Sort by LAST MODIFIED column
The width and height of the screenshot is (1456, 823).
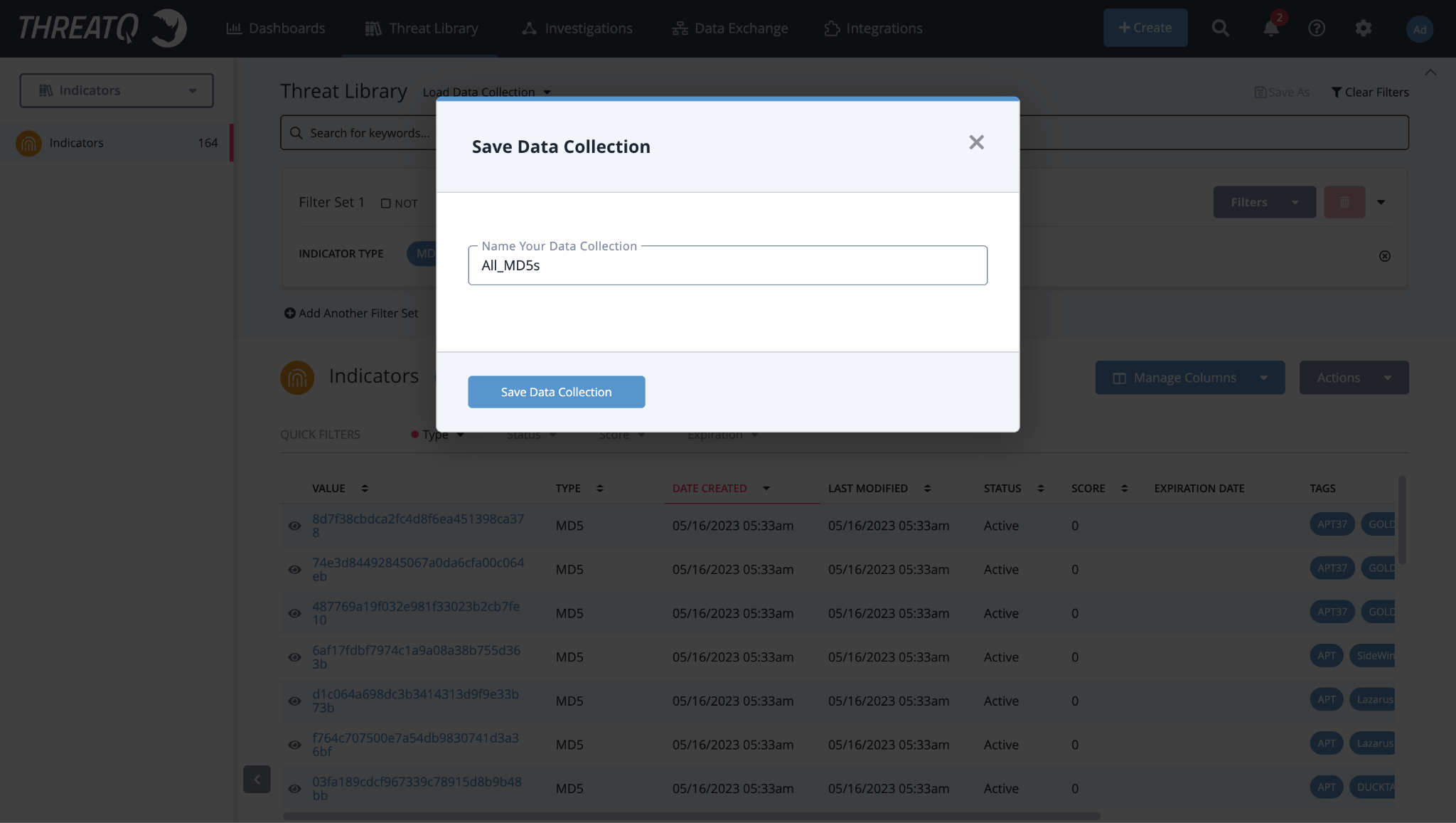[x=927, y=488]
